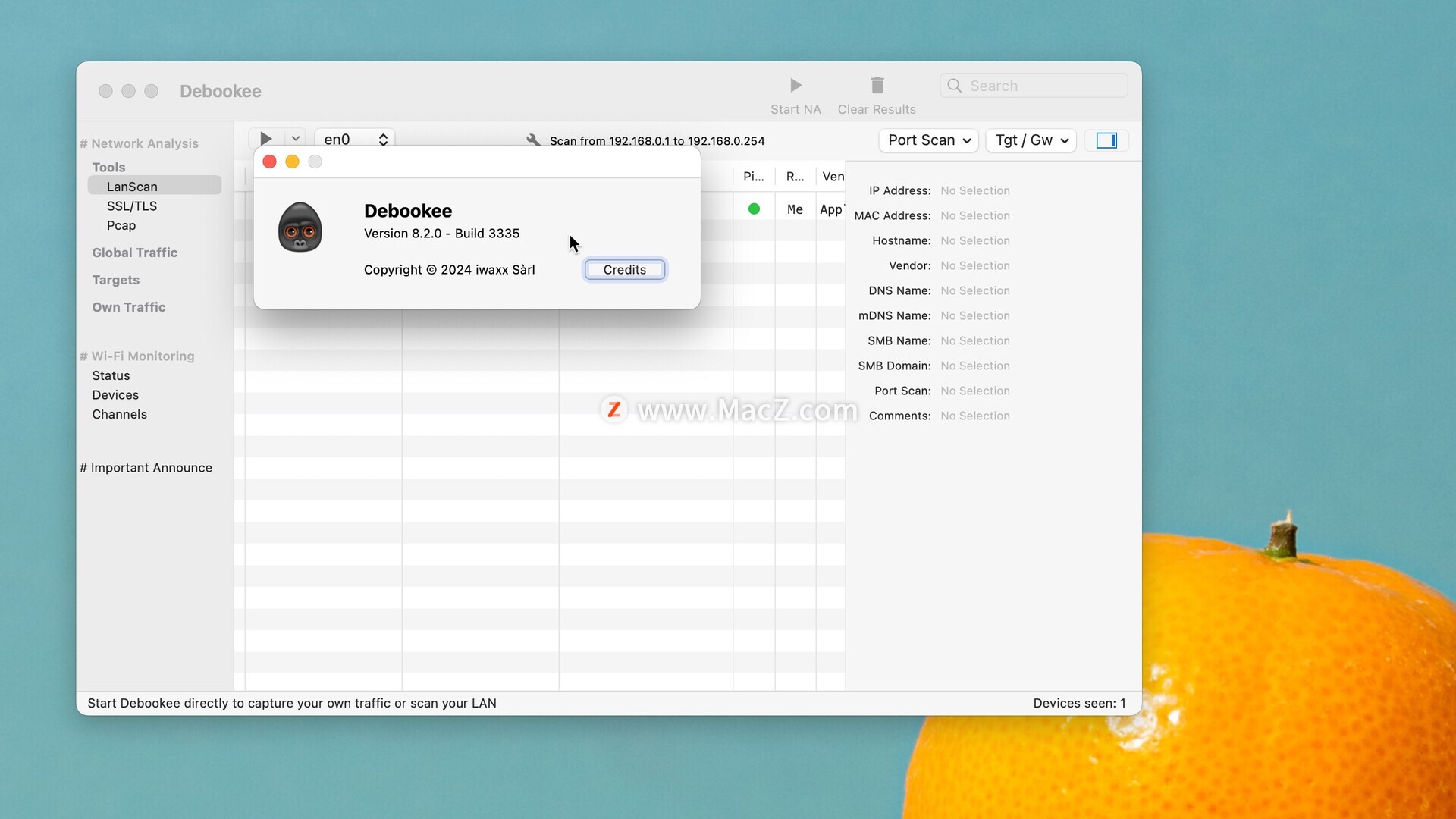Screen dimensions: 1456x819
Task: Click the Start NA play icon
Action: point(795,85)
